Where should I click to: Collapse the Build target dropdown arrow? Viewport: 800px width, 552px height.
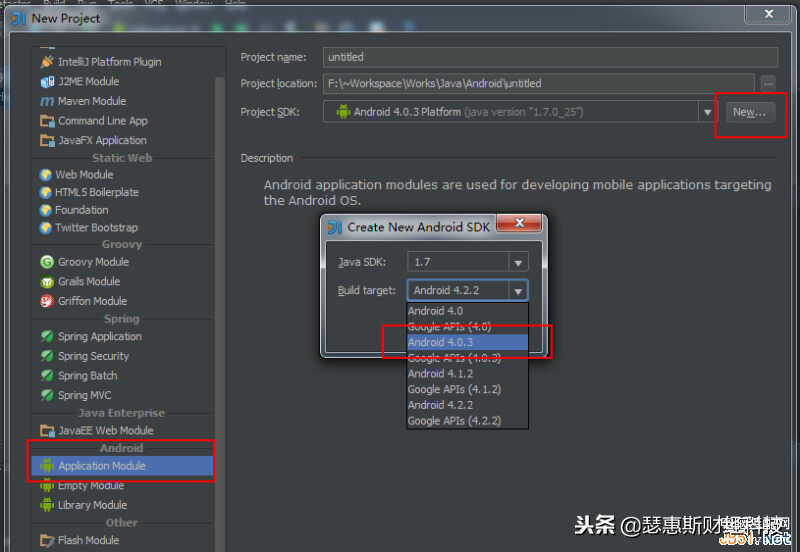click(x=518, y=291)
